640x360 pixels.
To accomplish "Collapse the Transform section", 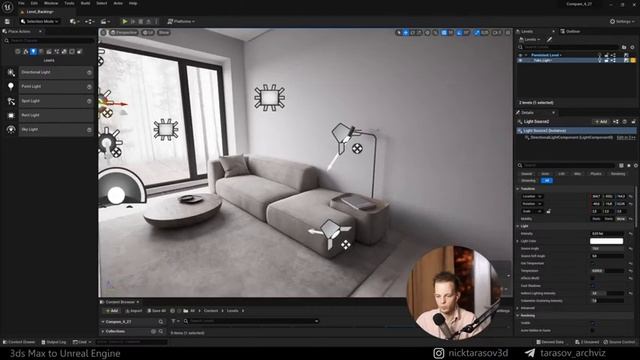I will pos(518,189).
